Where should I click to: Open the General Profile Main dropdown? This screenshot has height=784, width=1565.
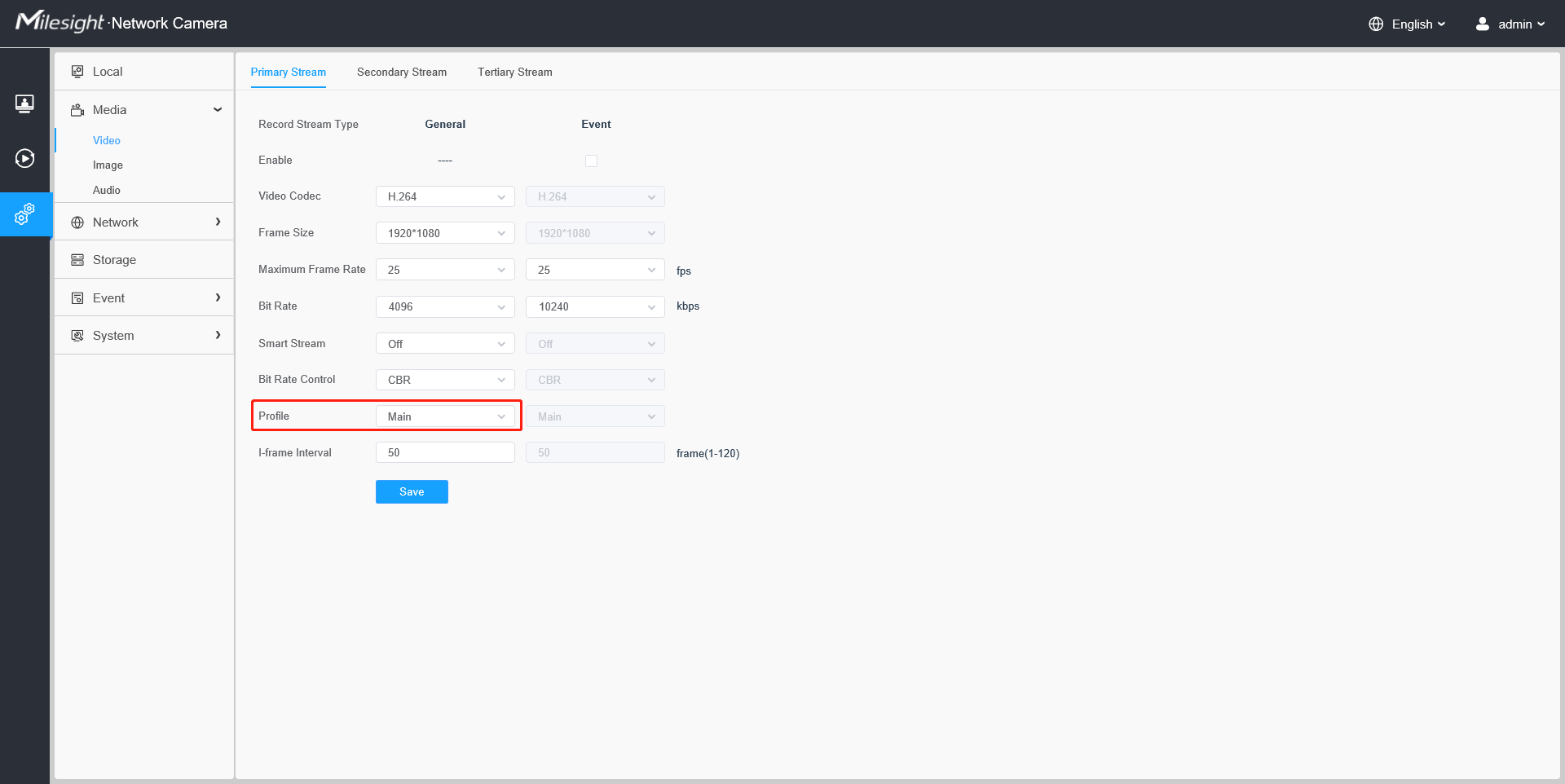(x=445, y=416)
